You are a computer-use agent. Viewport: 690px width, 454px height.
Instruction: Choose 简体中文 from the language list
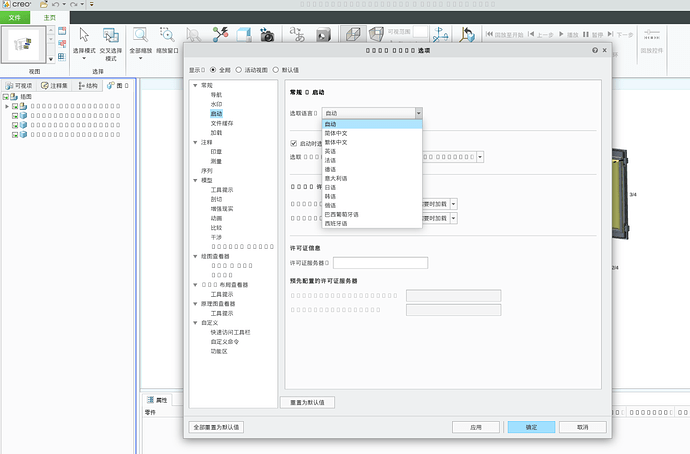pos(338,133)
